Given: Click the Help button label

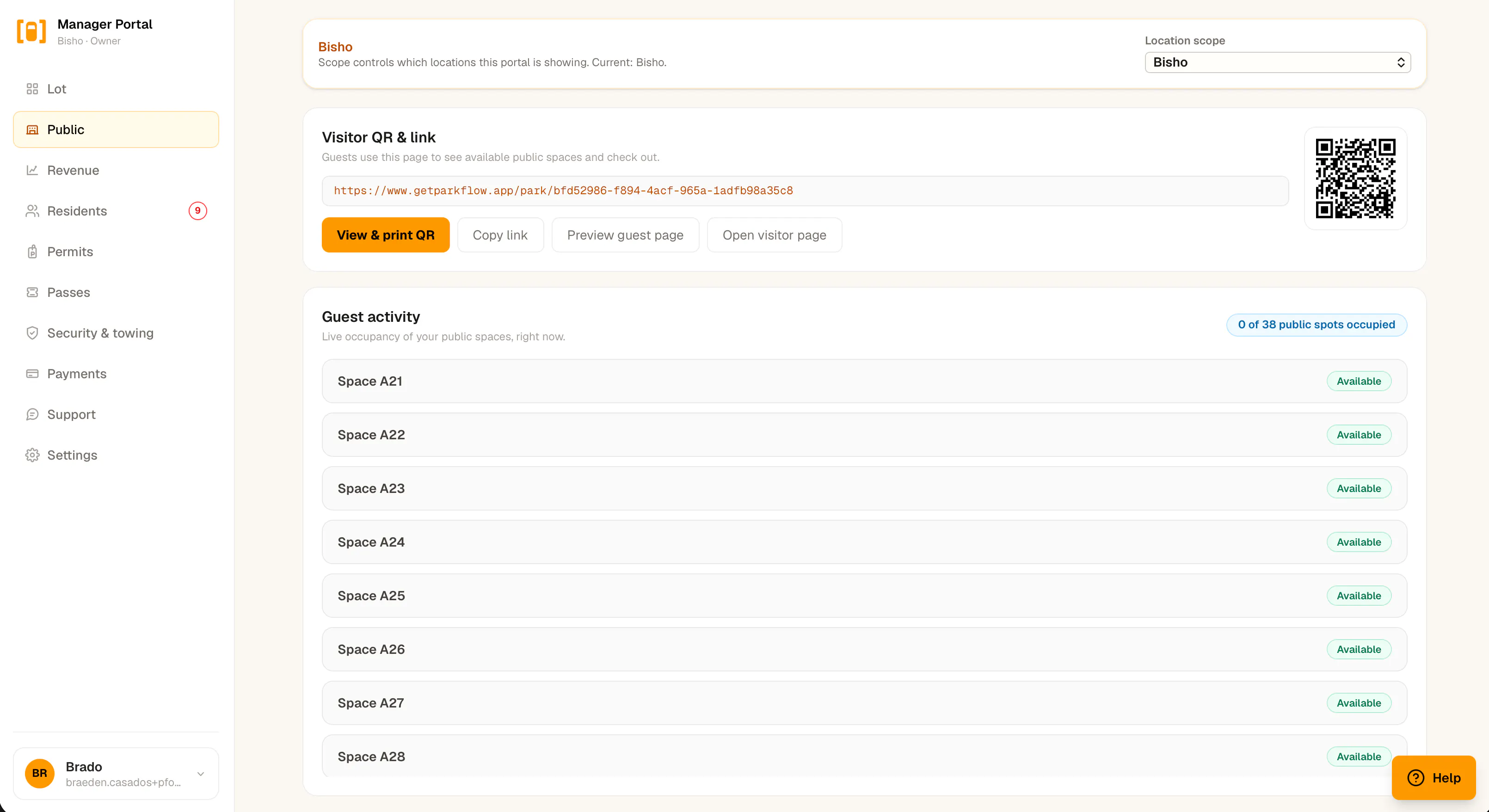Looking at the screenshot, I should tap(1446, 778).
